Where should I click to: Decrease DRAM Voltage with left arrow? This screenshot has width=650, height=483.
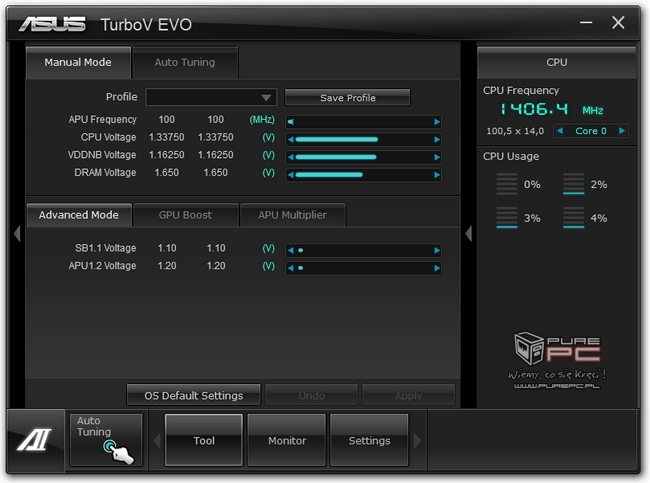click(291, 175)
